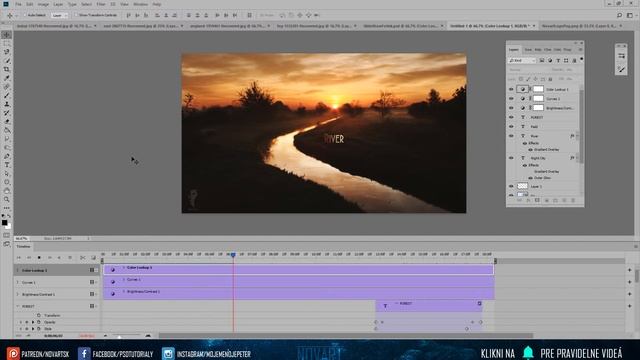This screenshot has height=360, width=640.
Task: Expand Brightness/Contrast 1 track in timeline
Action: 18,294
